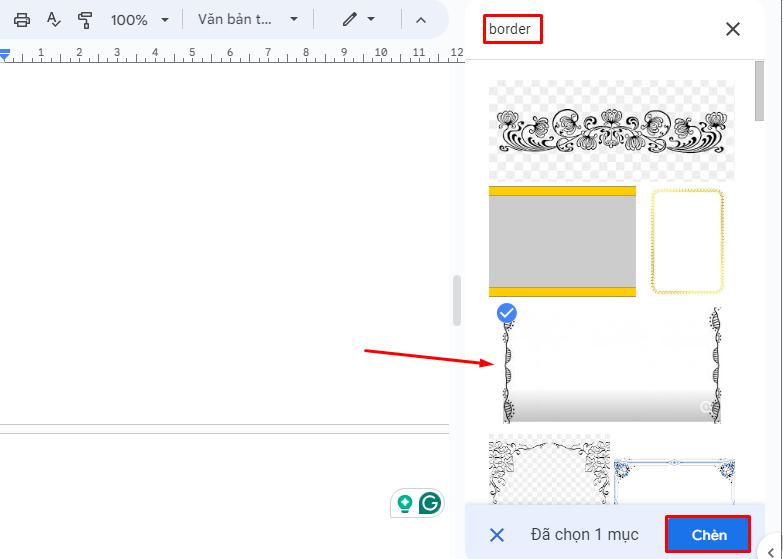
Task: Click the left indent marker on ruler
Action: coord(4,54)
